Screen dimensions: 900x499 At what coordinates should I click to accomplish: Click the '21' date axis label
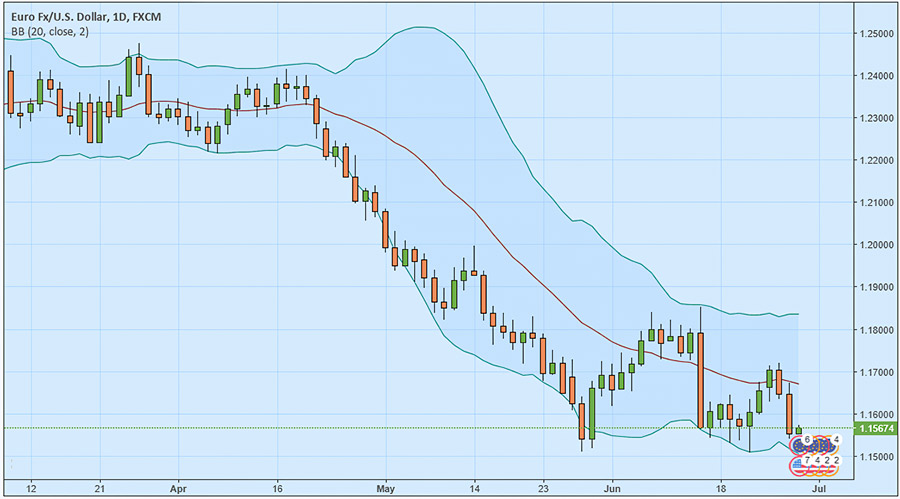pos(100,489)
